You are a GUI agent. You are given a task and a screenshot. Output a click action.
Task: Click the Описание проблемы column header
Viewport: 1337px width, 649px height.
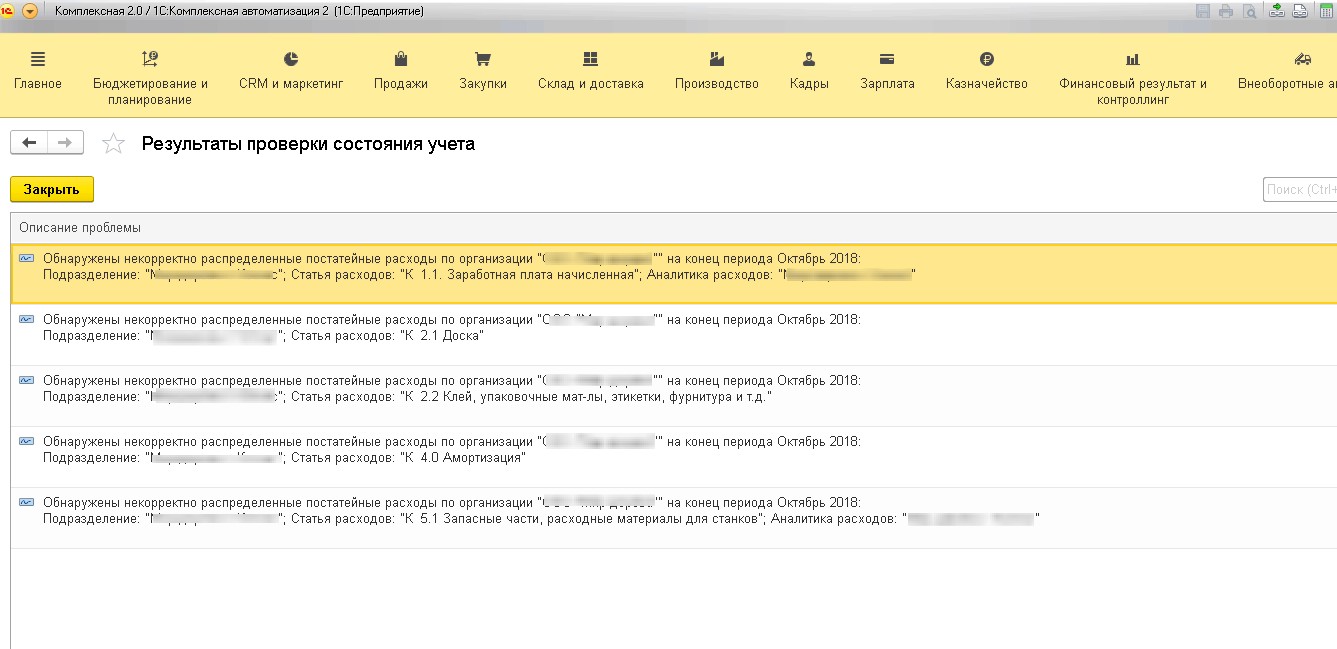[80, 228]
